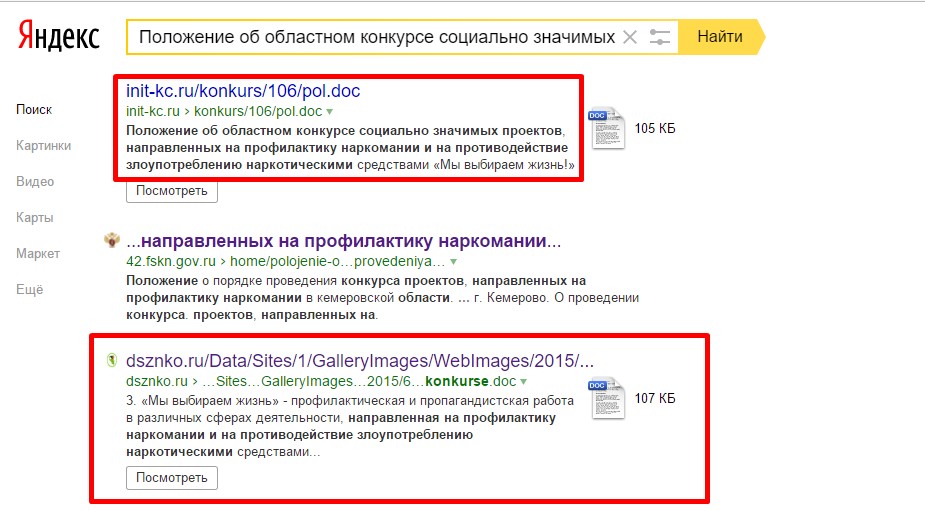Click the Найти search button

pos(720,37)
